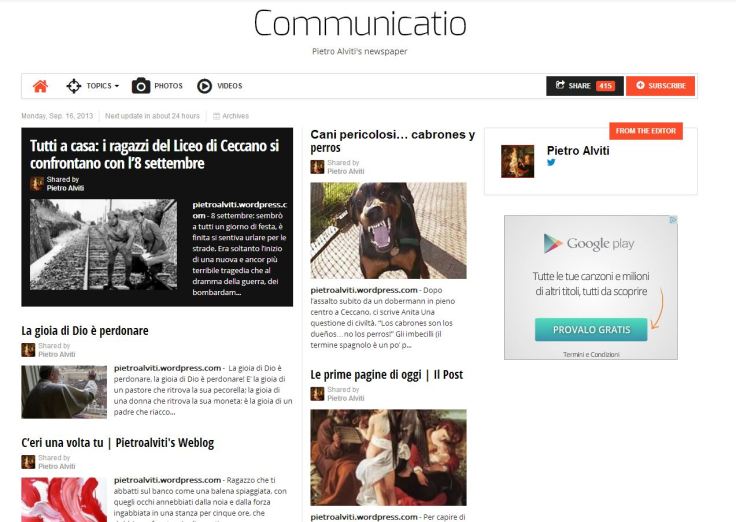This screenshot has height=522, width=736.
Task: Click Pietro Alviti editor avatar
Action: pos(517,161)
